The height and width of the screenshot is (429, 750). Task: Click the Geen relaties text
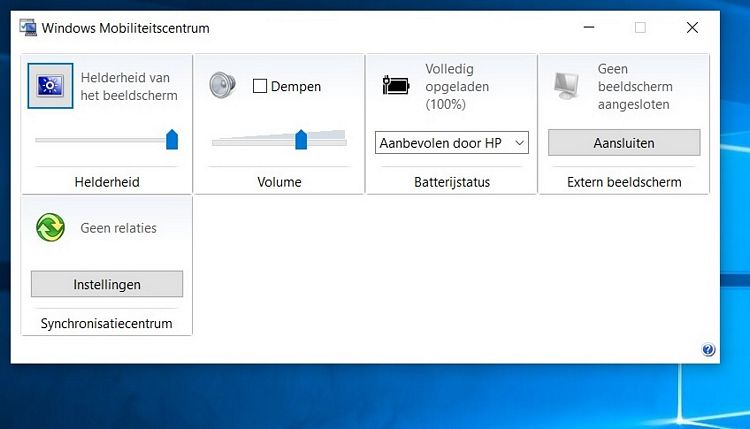pyautogui.click(x=119, y=228)
